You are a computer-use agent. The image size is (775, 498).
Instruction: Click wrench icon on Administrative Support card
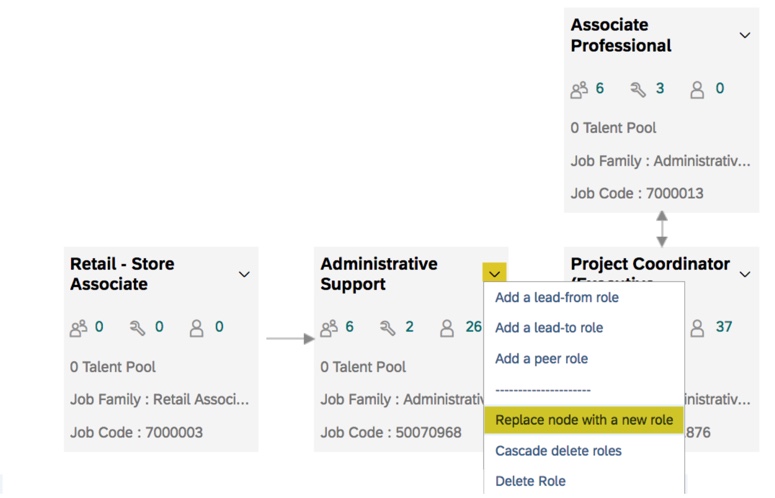point(388,327)
